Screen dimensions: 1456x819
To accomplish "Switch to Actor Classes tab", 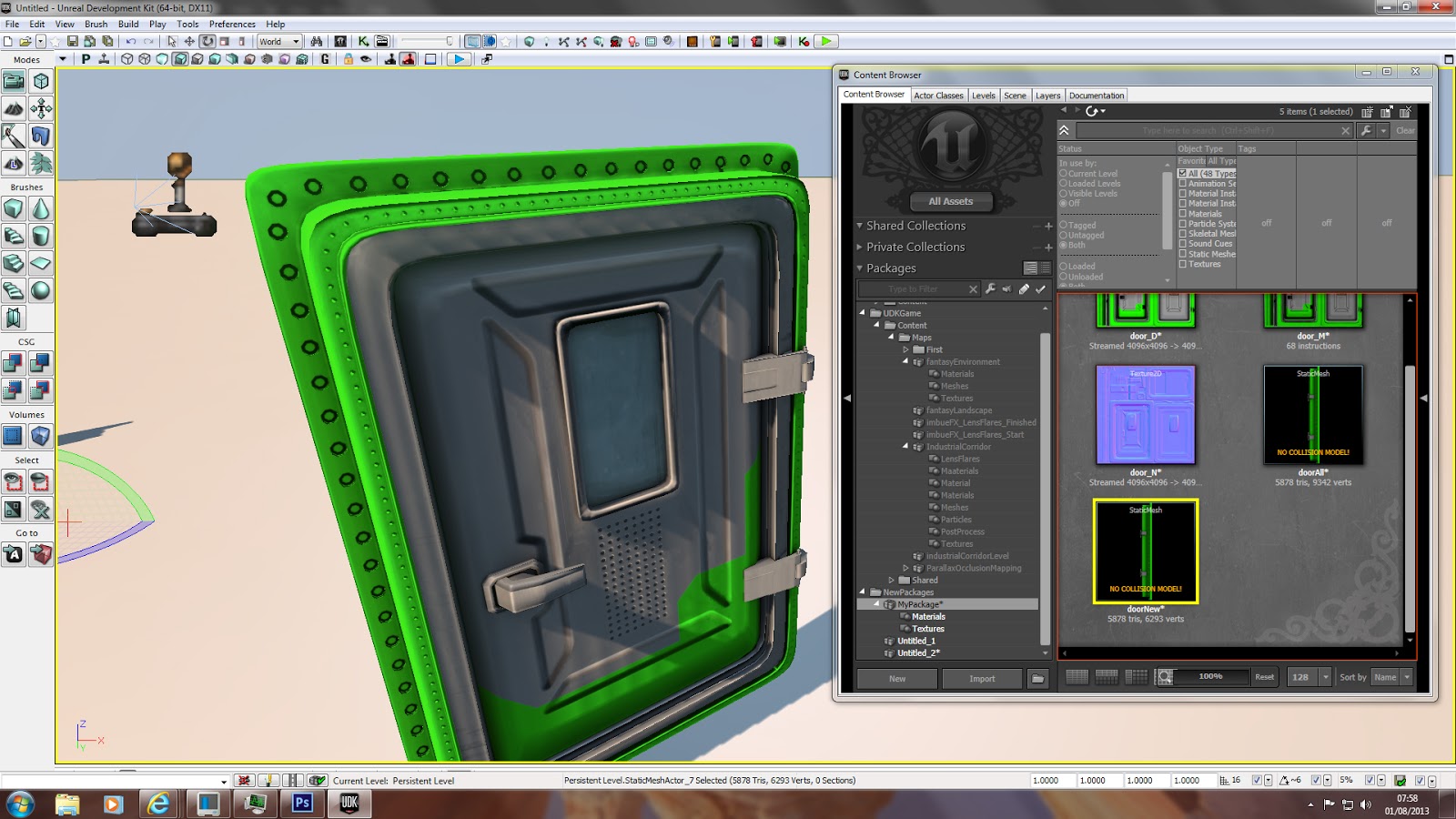I will 938,96.
